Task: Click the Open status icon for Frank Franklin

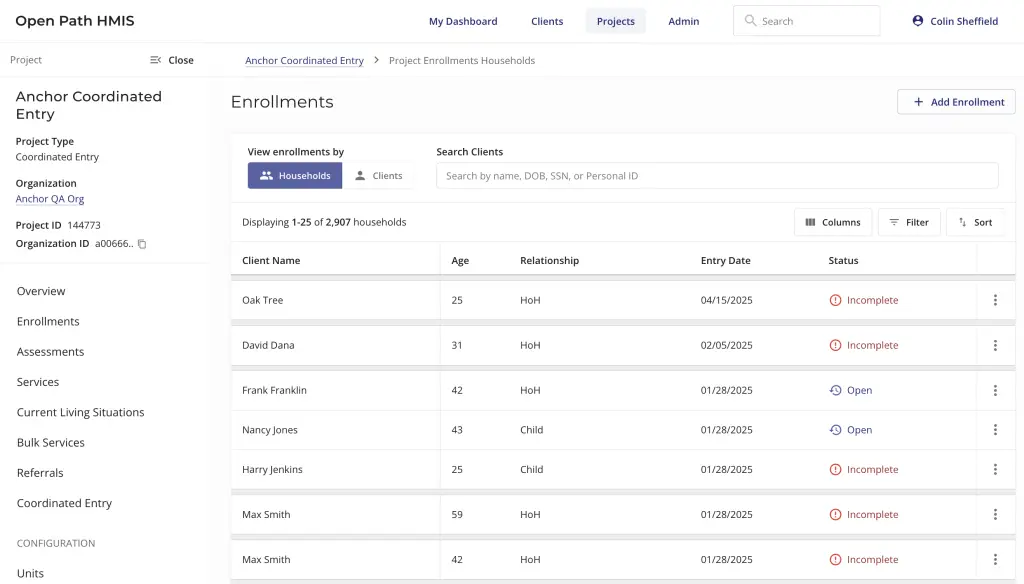Action: click(x=835, y=391)
